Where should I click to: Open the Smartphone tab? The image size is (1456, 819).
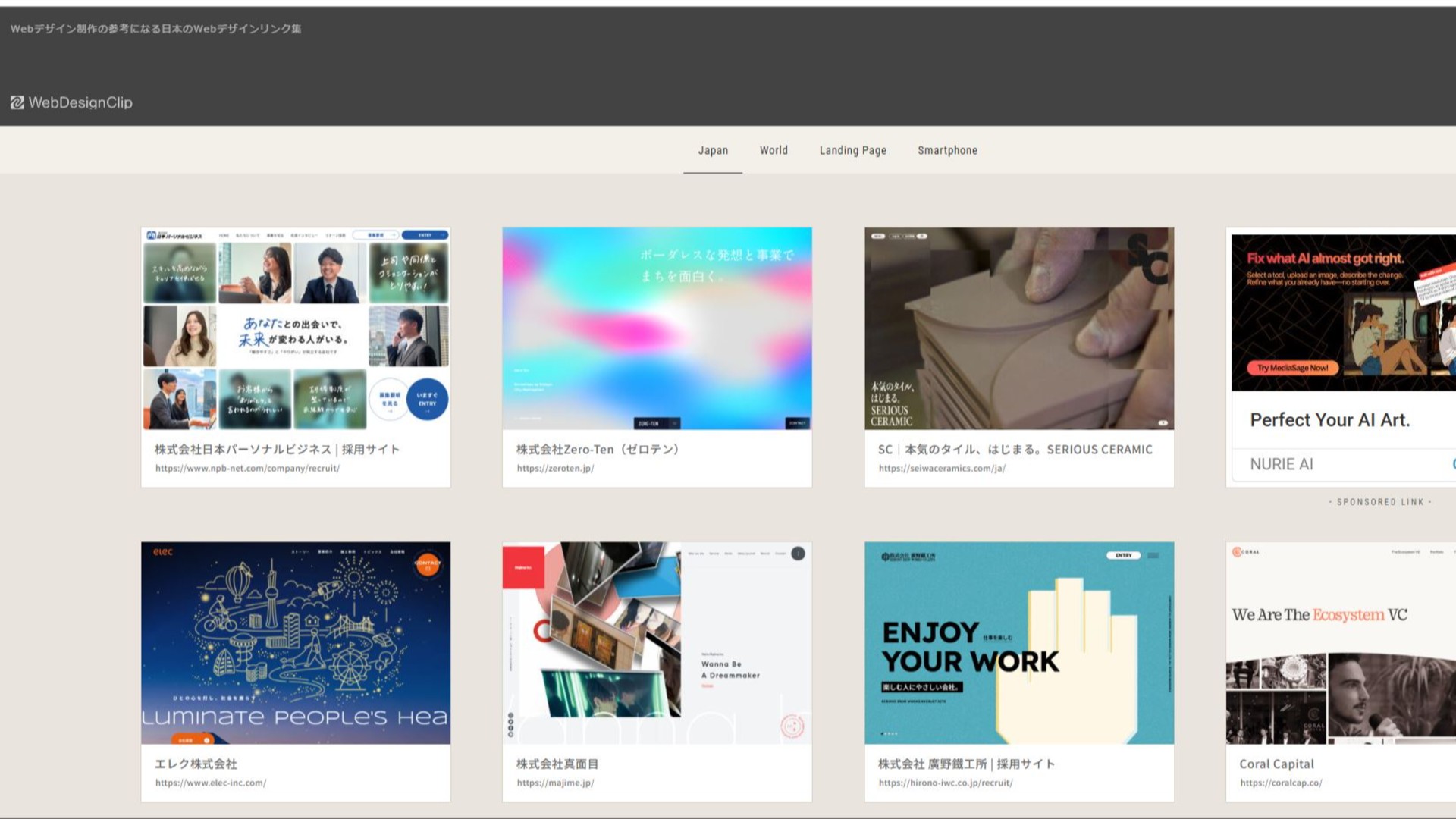(947, 150)
